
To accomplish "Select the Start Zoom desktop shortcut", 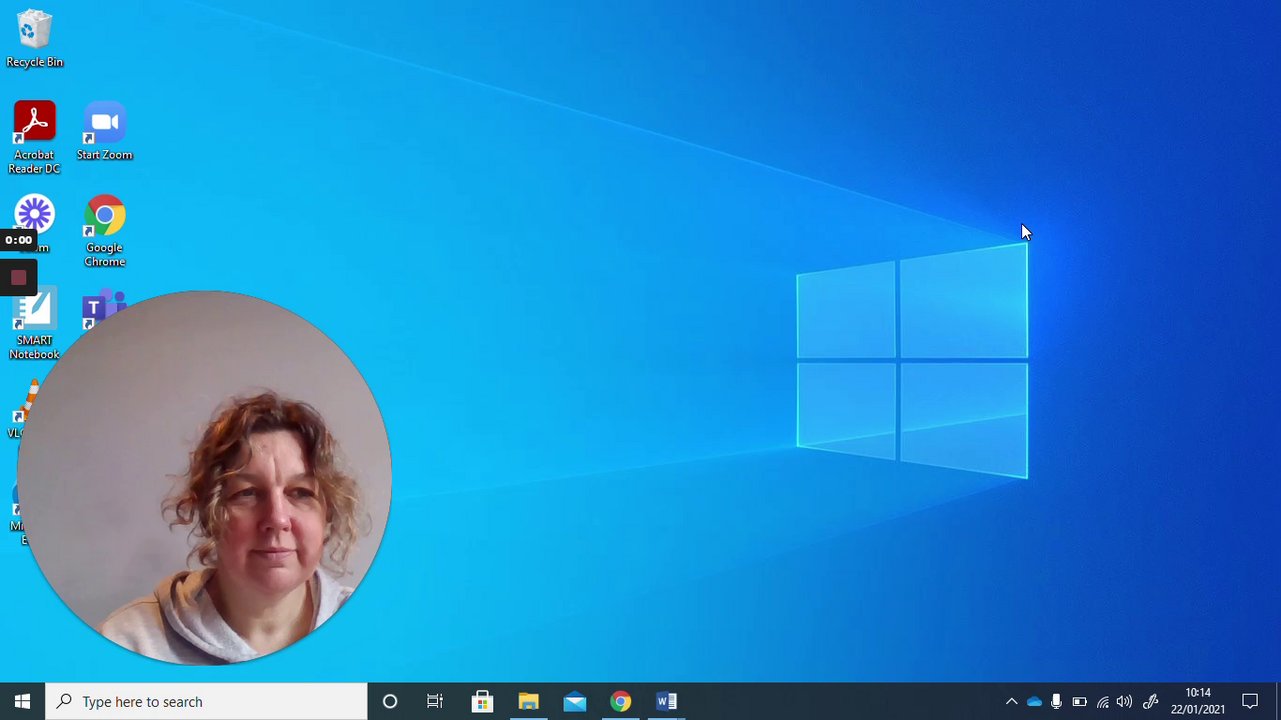I will (104, 131).
